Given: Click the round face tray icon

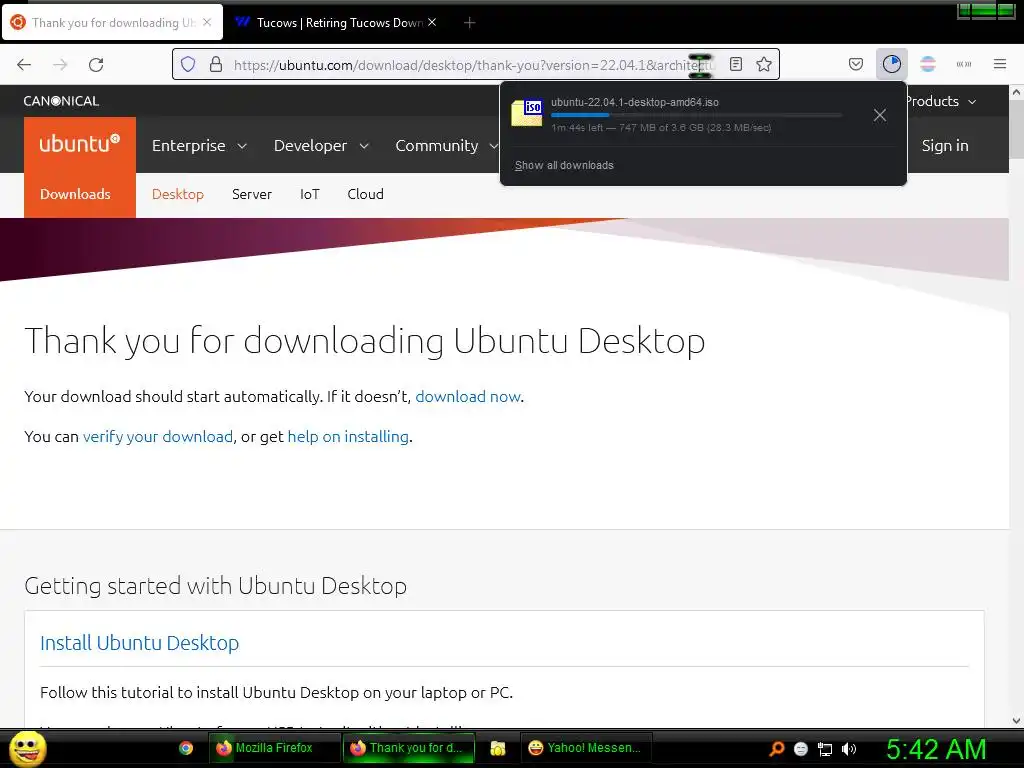Looking at the screenshot, I should (x=801, y=749).
